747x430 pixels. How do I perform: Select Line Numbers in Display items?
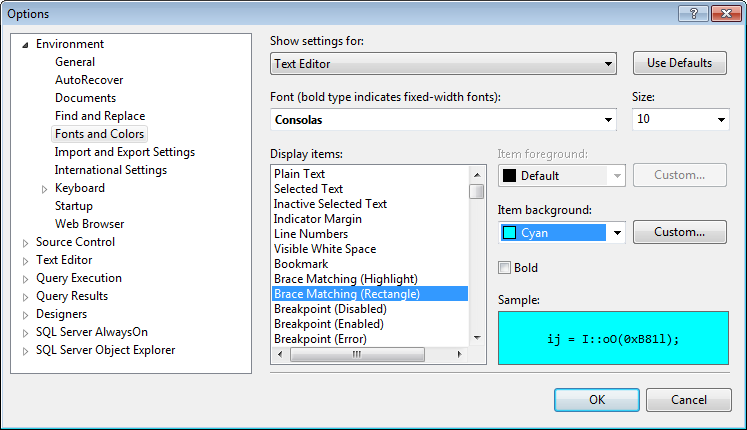pyautogui.click(x=311, y=234)
